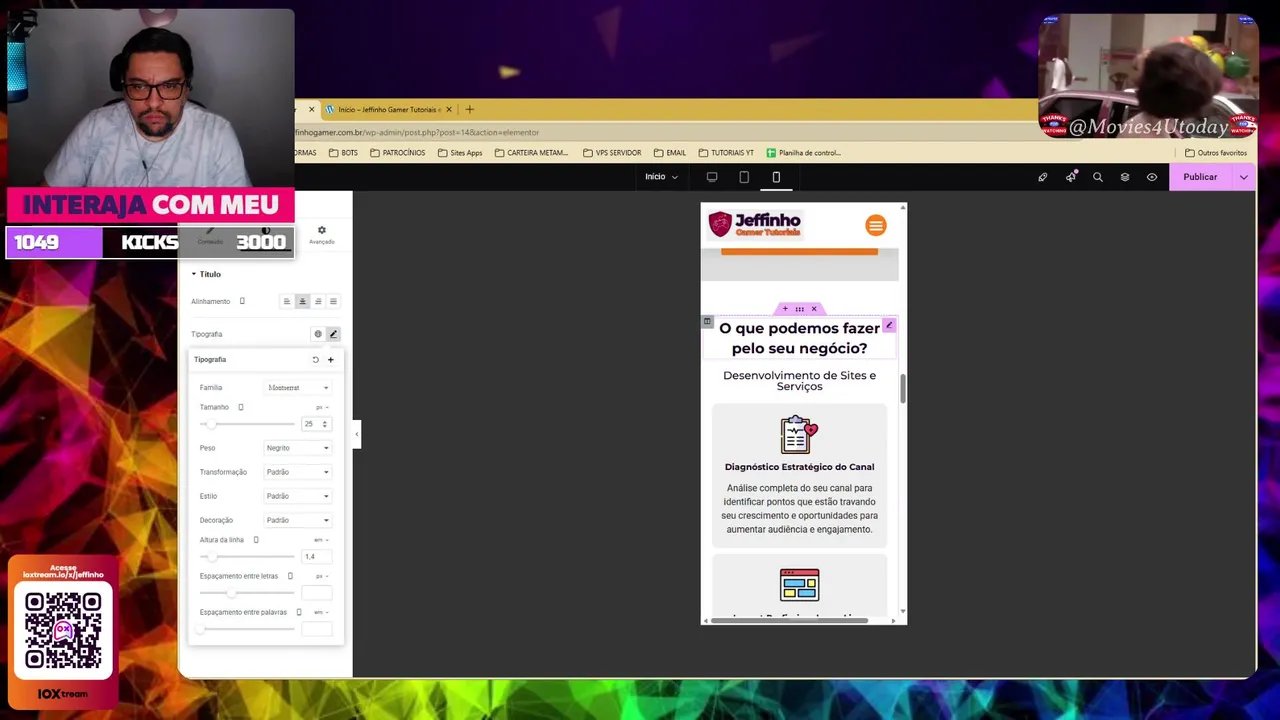Click the container handle left of heading
Viewport: 1280px width, 720px height.
point(707,322)
